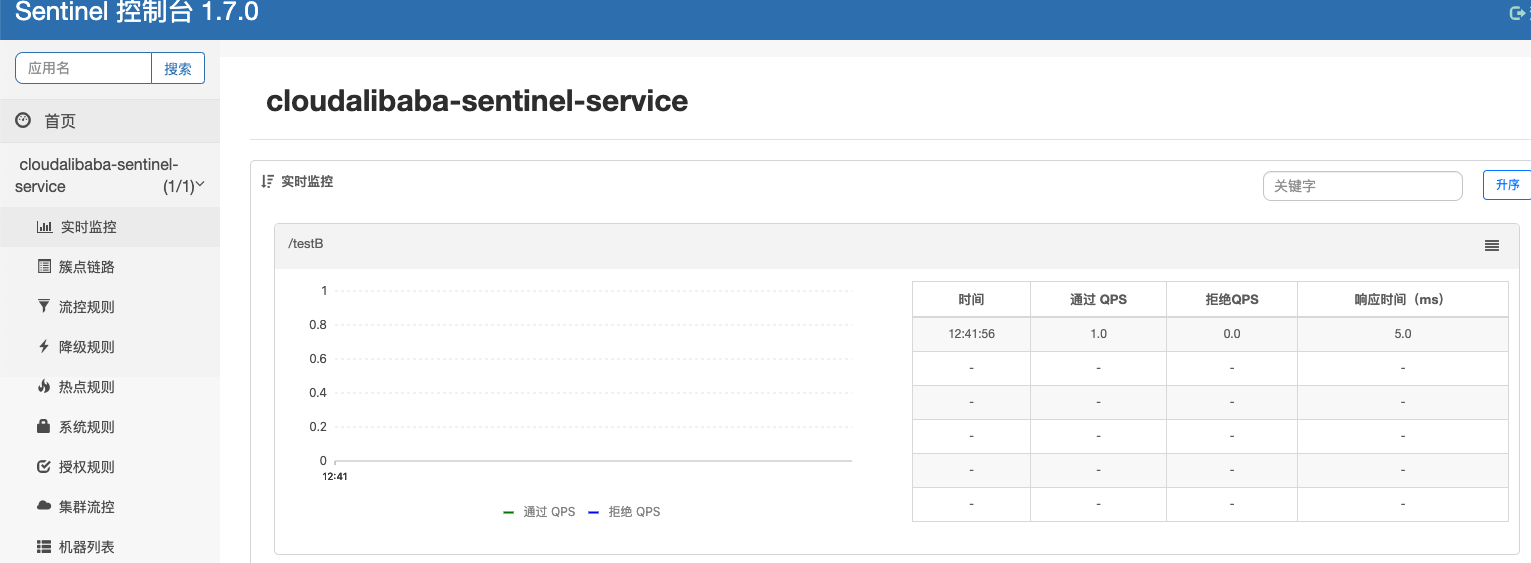Screen dimensions: 1531x563
Task: Go to 流控规则 page
Action: 110,307
